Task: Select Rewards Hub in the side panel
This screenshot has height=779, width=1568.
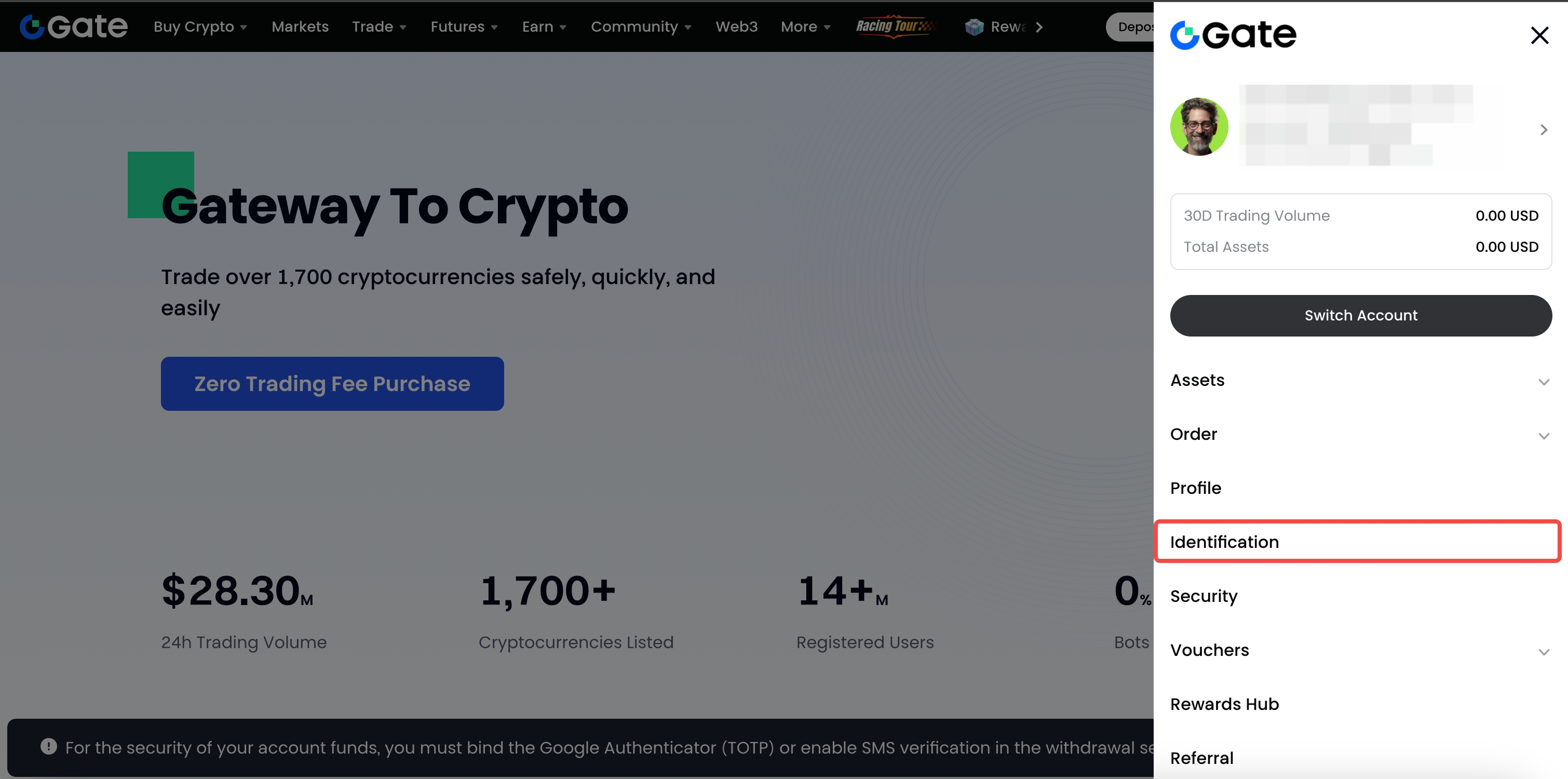Action: tap(1224, 704)
